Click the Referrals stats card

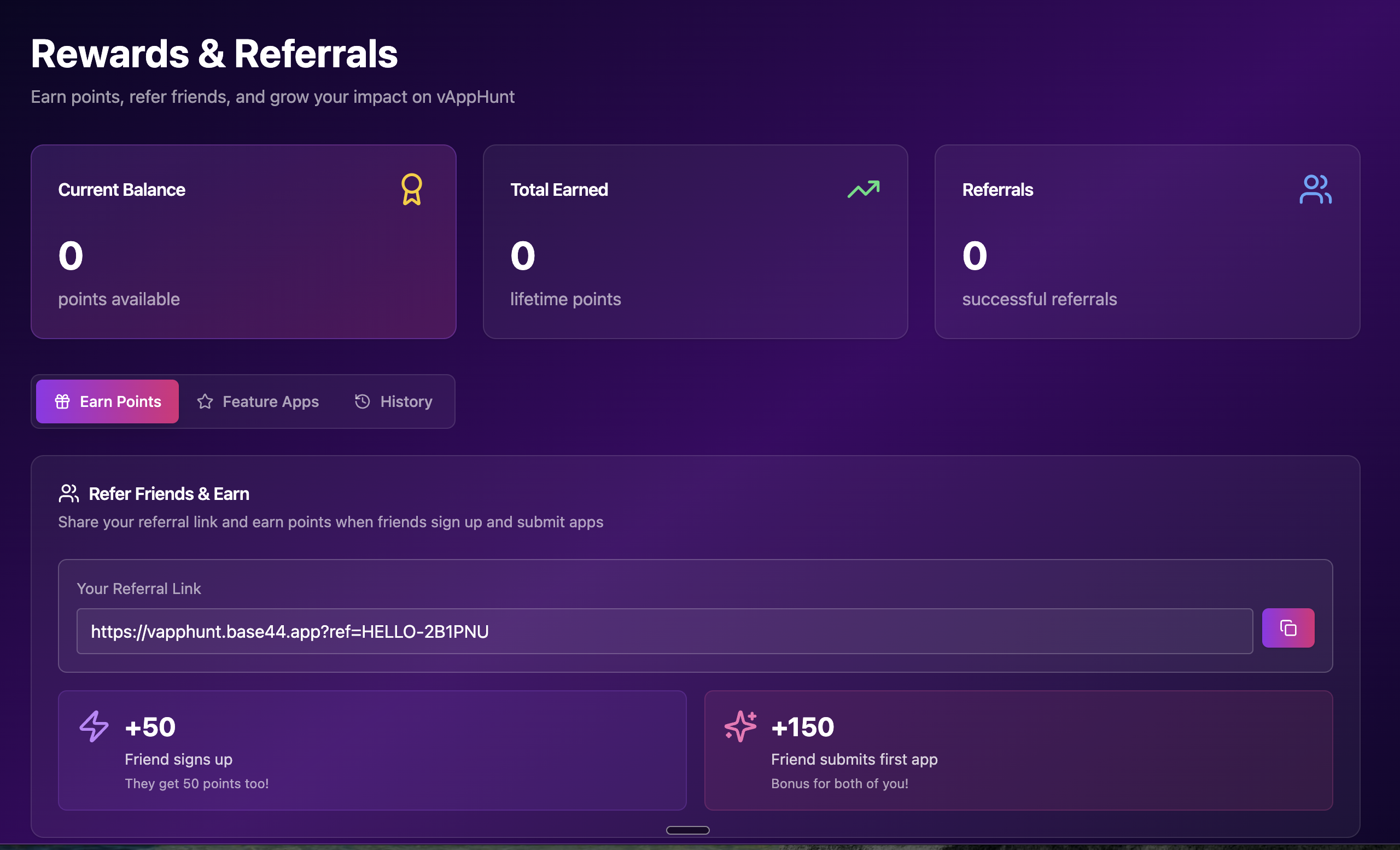[1147, 250]
